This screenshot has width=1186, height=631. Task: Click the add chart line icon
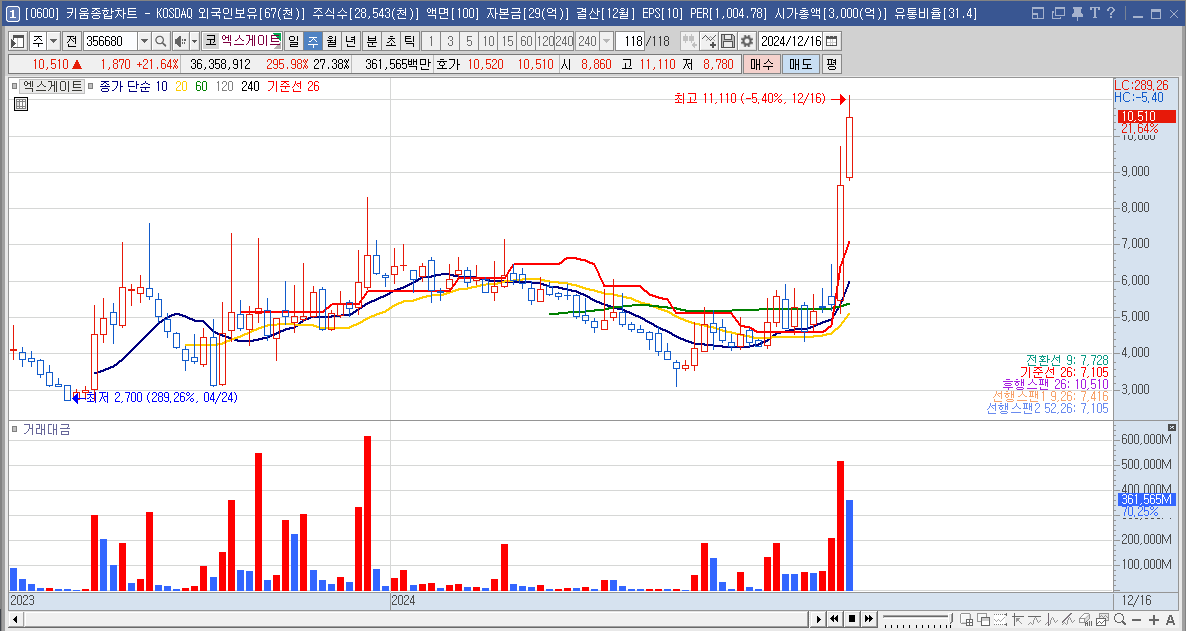[x=709, y=41]
